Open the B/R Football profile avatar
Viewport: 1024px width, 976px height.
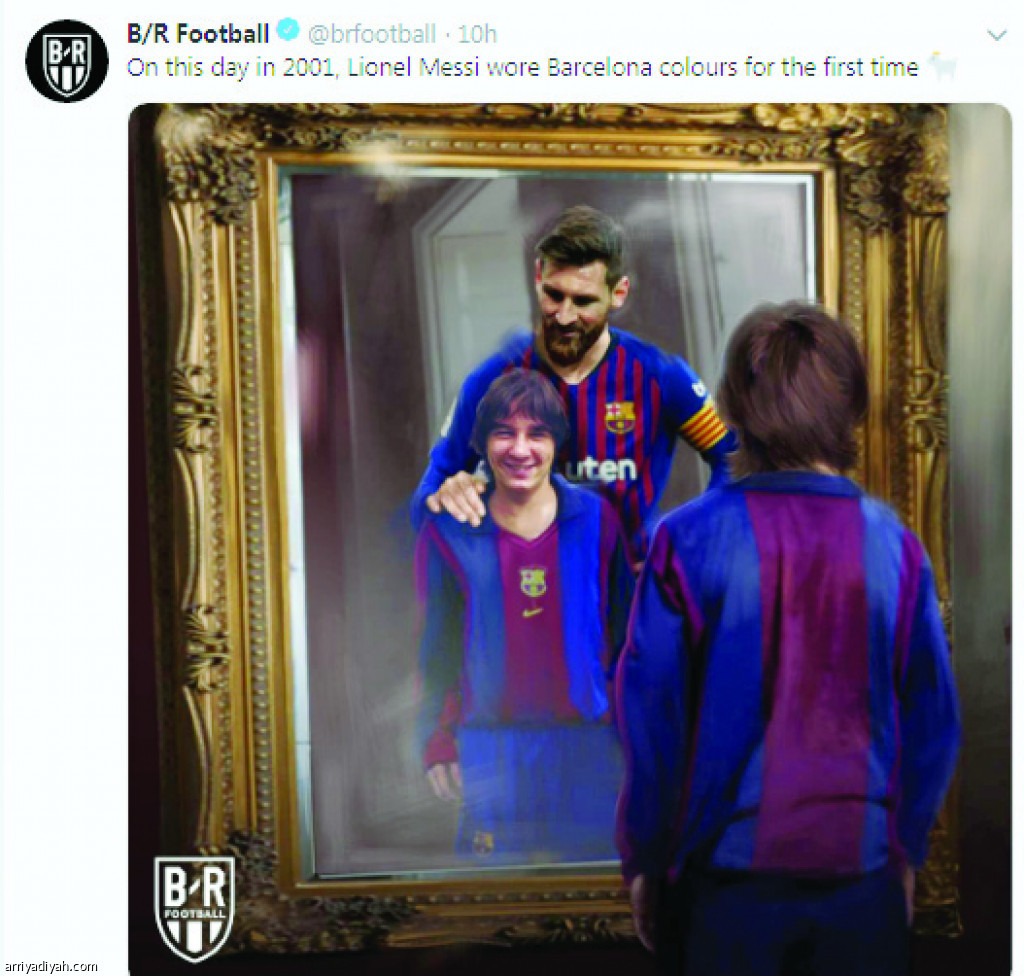tap(67, 60)
